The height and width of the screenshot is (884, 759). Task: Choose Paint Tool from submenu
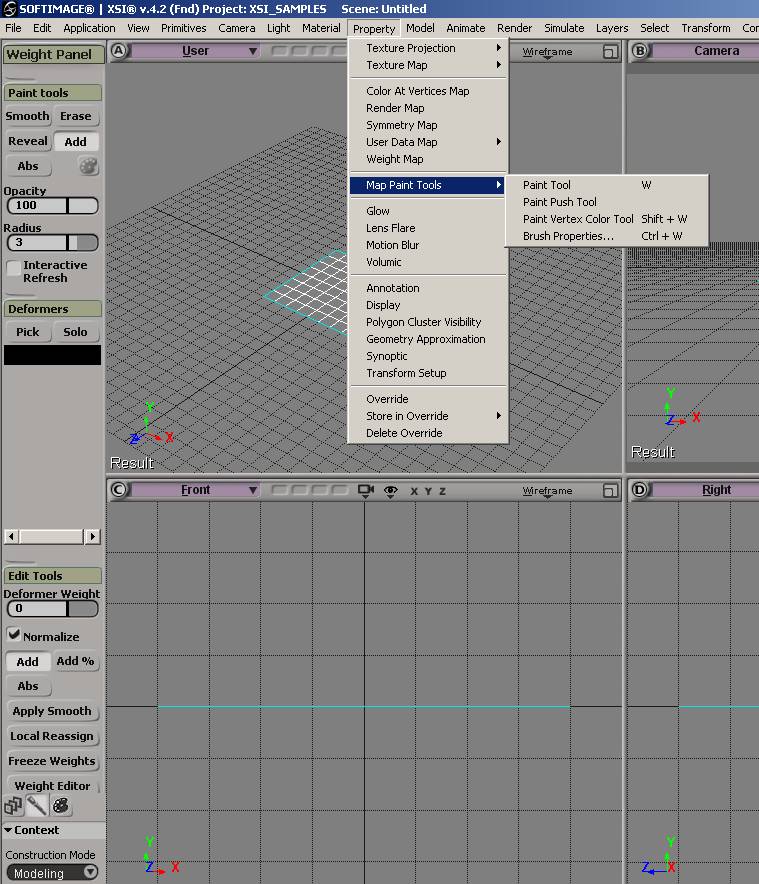click(x=606, y=185)
